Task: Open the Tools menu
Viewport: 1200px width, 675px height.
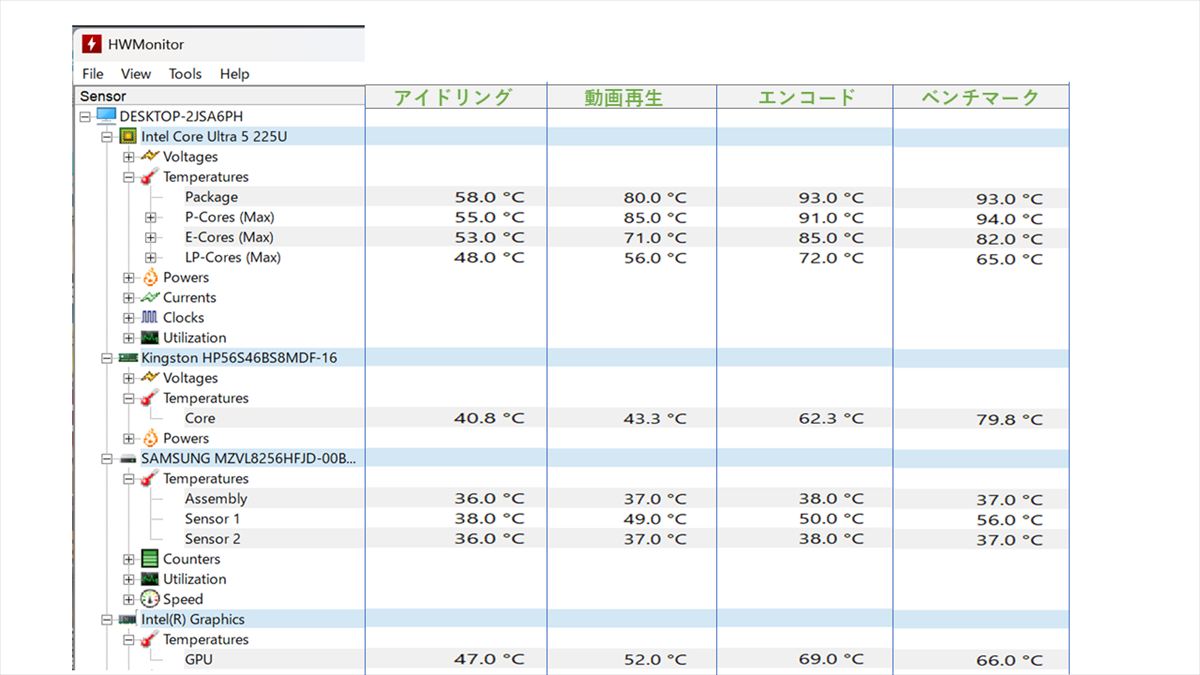Action: pyautogui.click(x=185, y=74)
